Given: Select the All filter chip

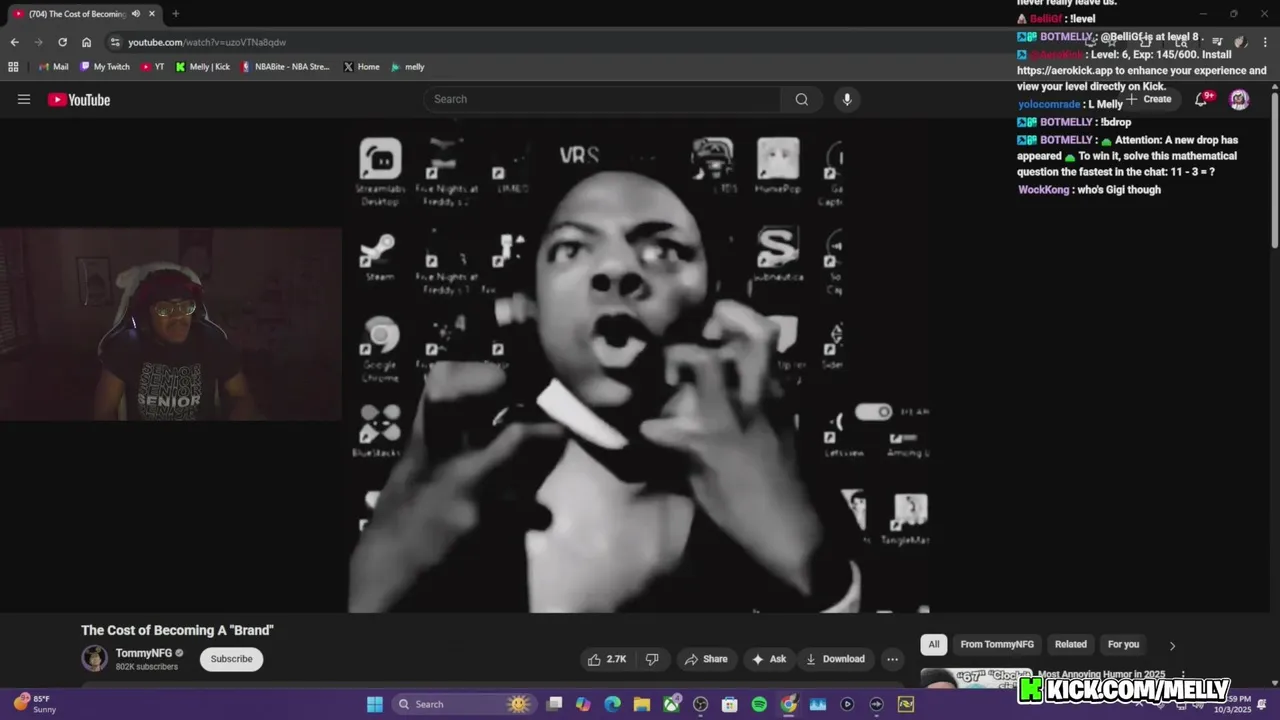Looking at the screenshot, I should 934,644.
